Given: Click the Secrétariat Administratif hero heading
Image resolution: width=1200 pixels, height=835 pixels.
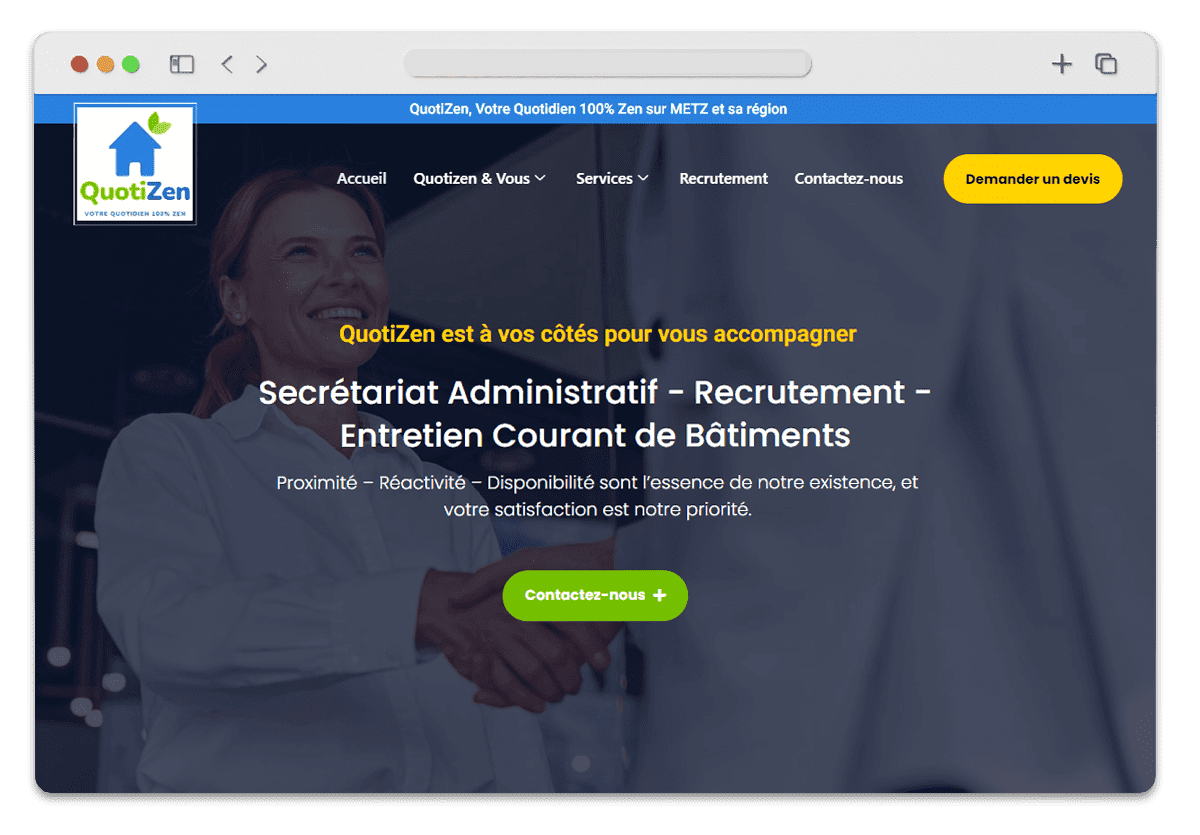Looking at the screenshot, I should pos(595,413).
